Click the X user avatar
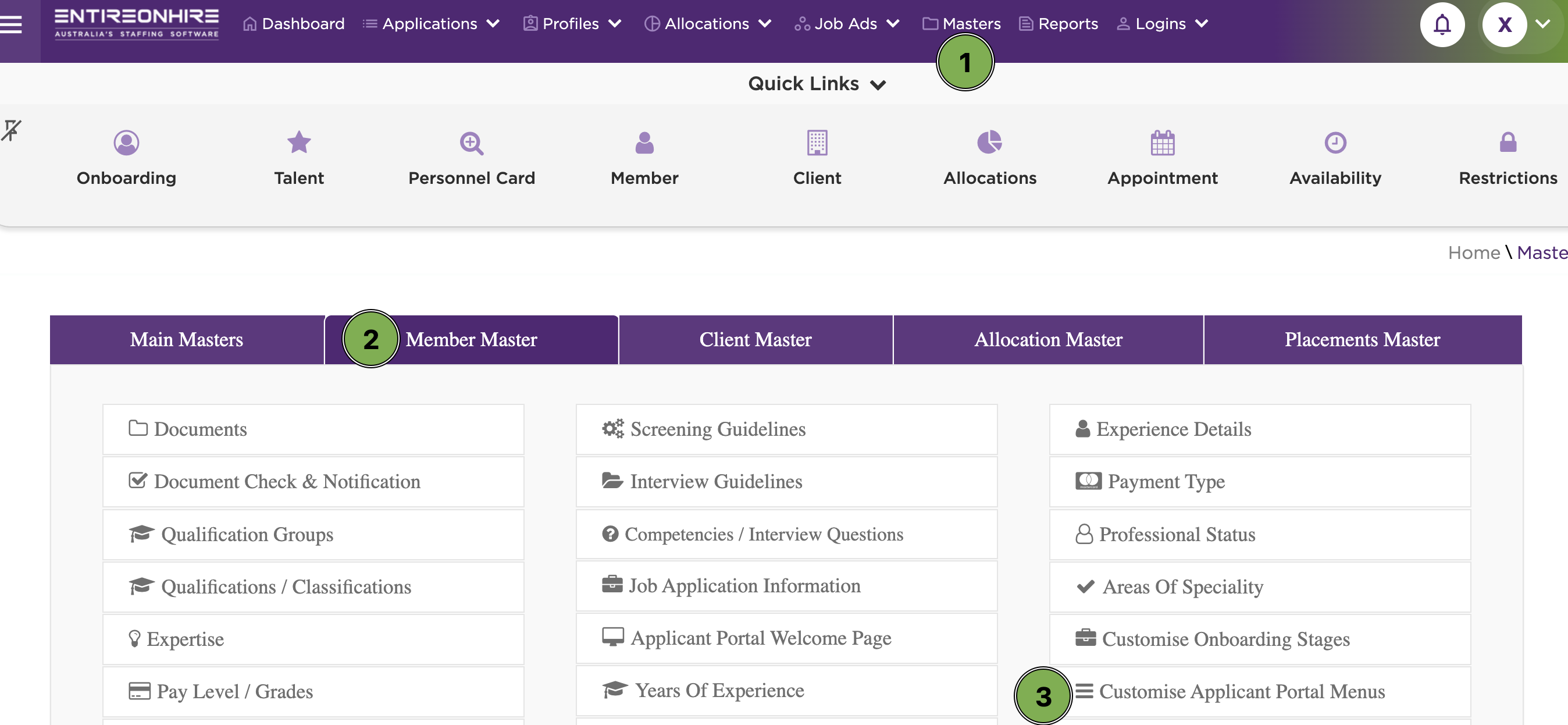The width and height of the screenshot is (1568, 725). (1504, 24)
